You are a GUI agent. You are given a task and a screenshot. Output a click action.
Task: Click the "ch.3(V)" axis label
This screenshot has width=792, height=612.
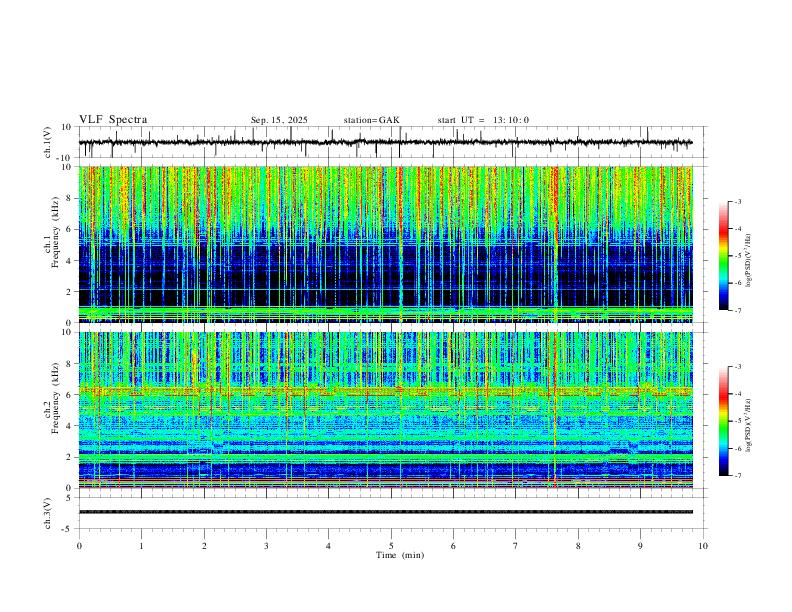coord(48,513)
